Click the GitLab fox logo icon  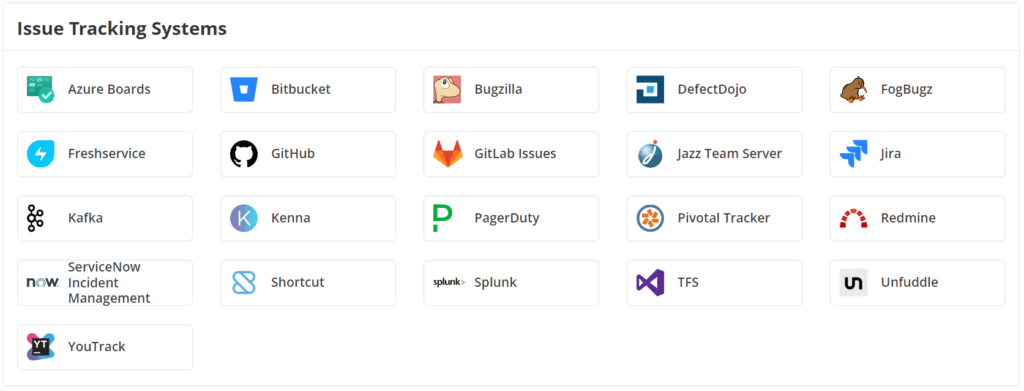447,154
